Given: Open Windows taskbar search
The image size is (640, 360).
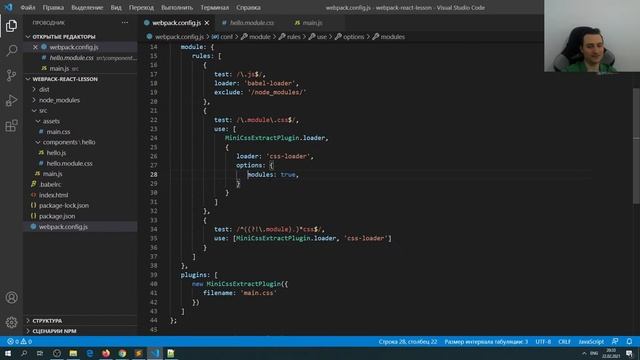Looking at the screenshot, I should point(24,353).
